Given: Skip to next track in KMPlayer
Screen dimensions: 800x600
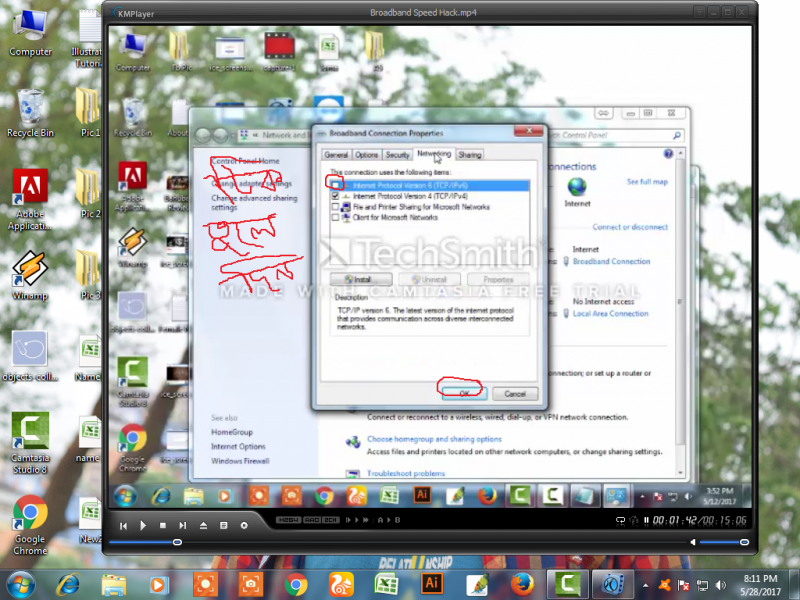Looking at the screenshot, I should coord(183,526).
